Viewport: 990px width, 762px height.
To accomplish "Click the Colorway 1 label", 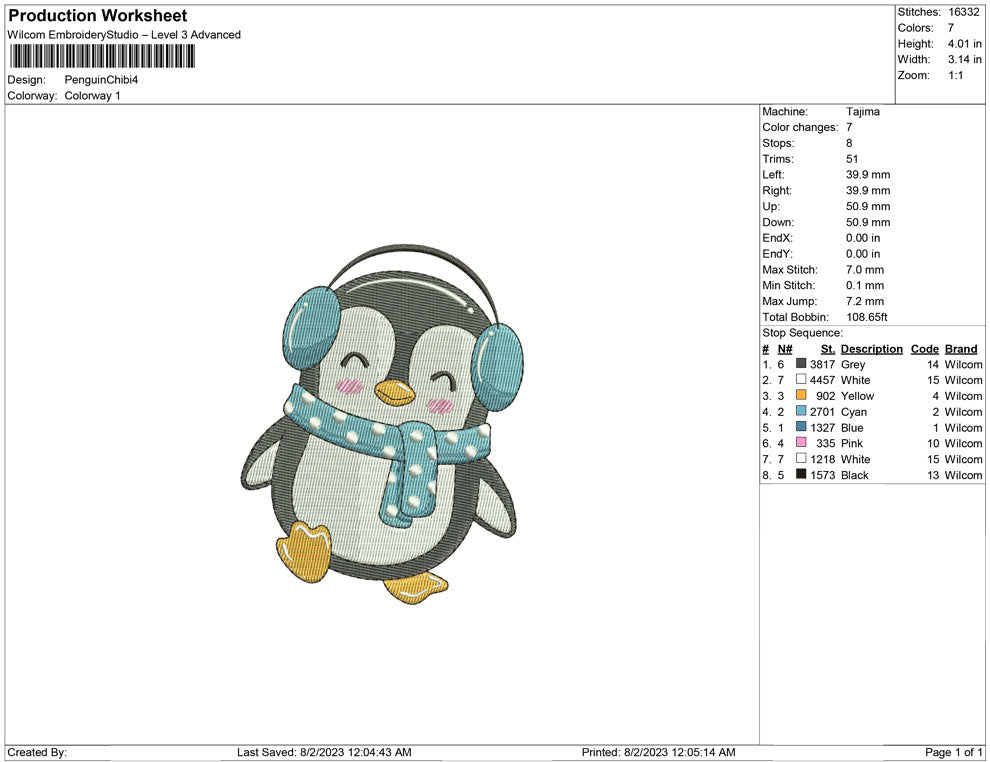I will point(91,96).
